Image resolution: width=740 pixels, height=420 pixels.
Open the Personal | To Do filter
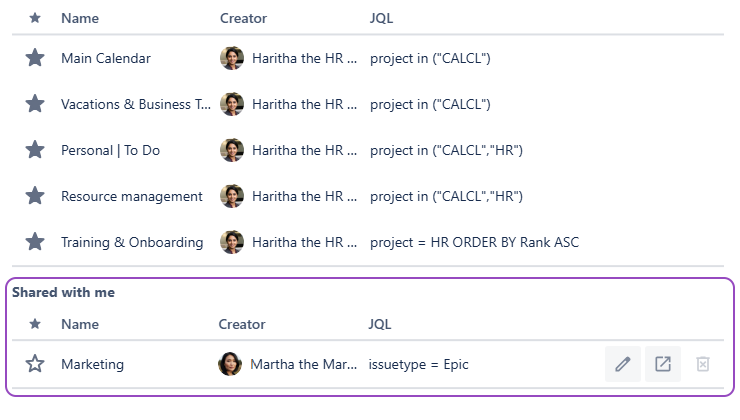tap(110, 150)
